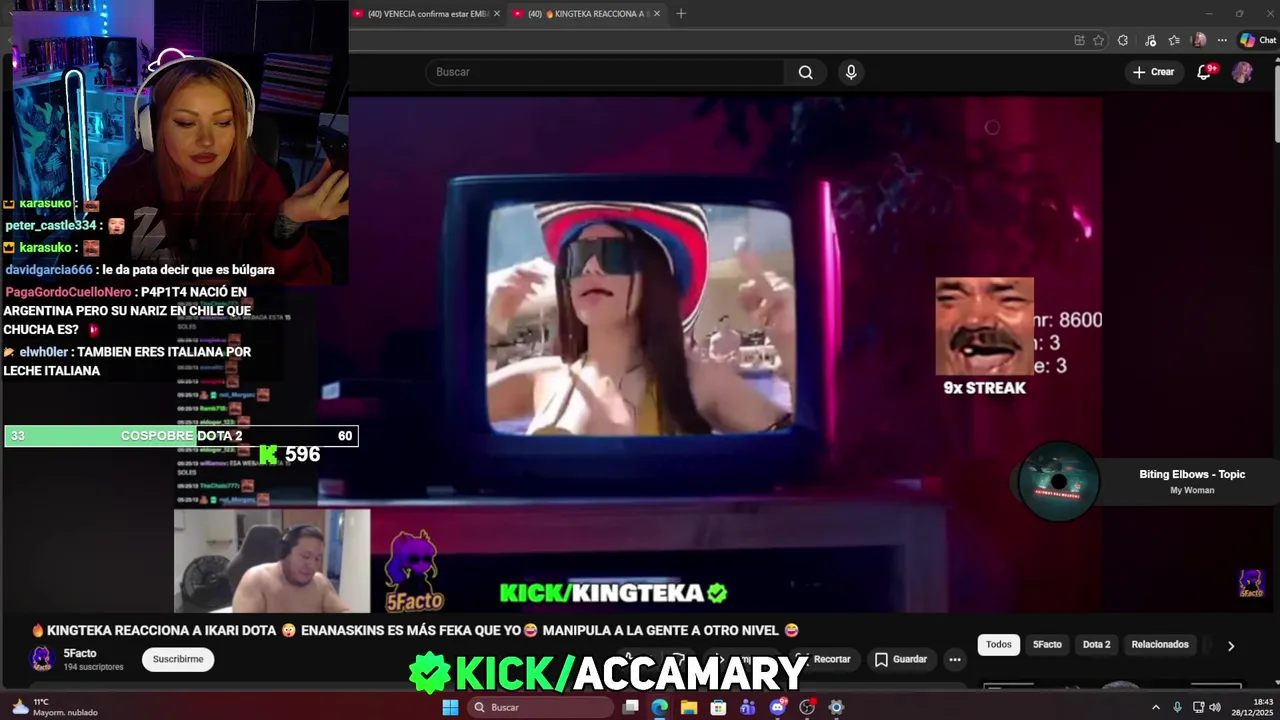Open Microsoft Teams from the taskbar

tap(748, 707)
